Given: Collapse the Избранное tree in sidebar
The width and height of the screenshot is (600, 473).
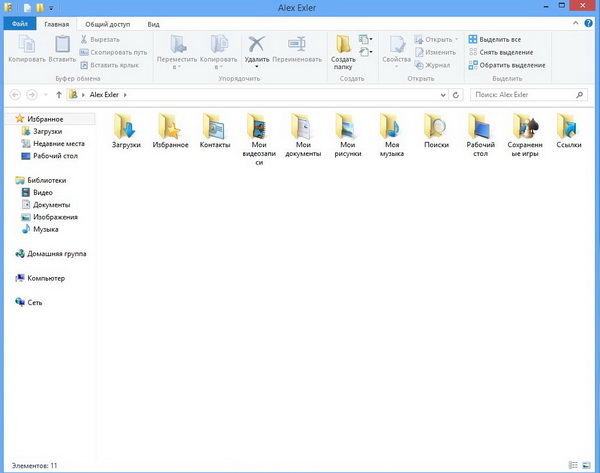Looking at the screenshot, I should coord(9,119).
